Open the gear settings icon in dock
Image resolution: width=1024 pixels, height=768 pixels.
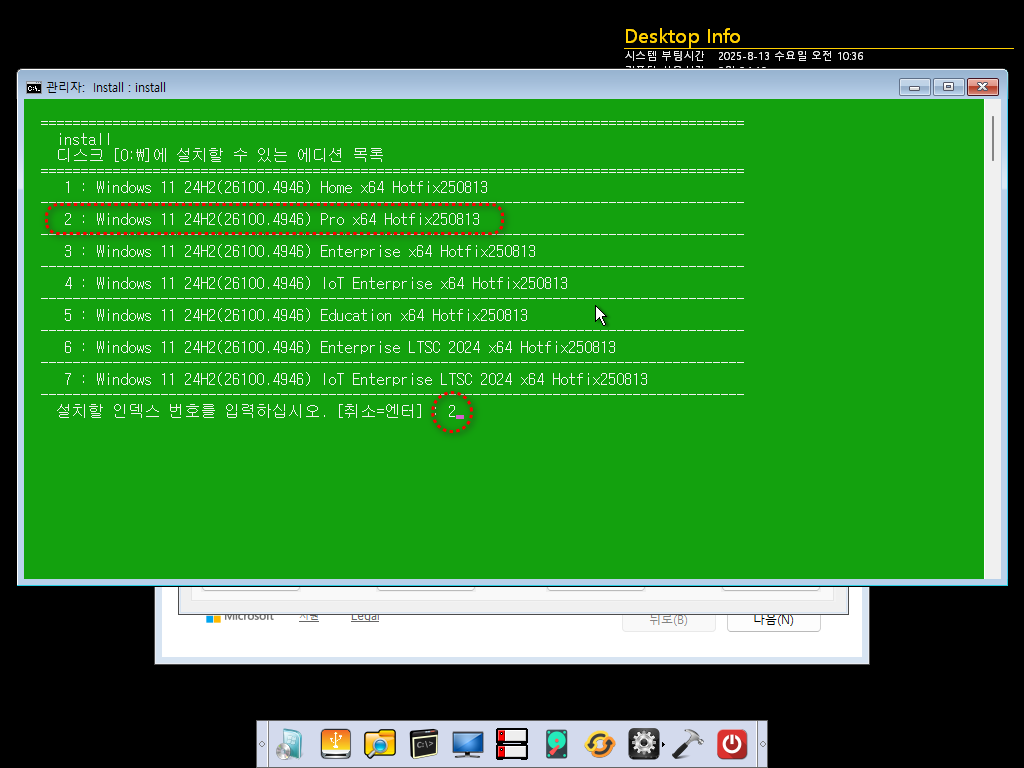click(x=643, y=744)
